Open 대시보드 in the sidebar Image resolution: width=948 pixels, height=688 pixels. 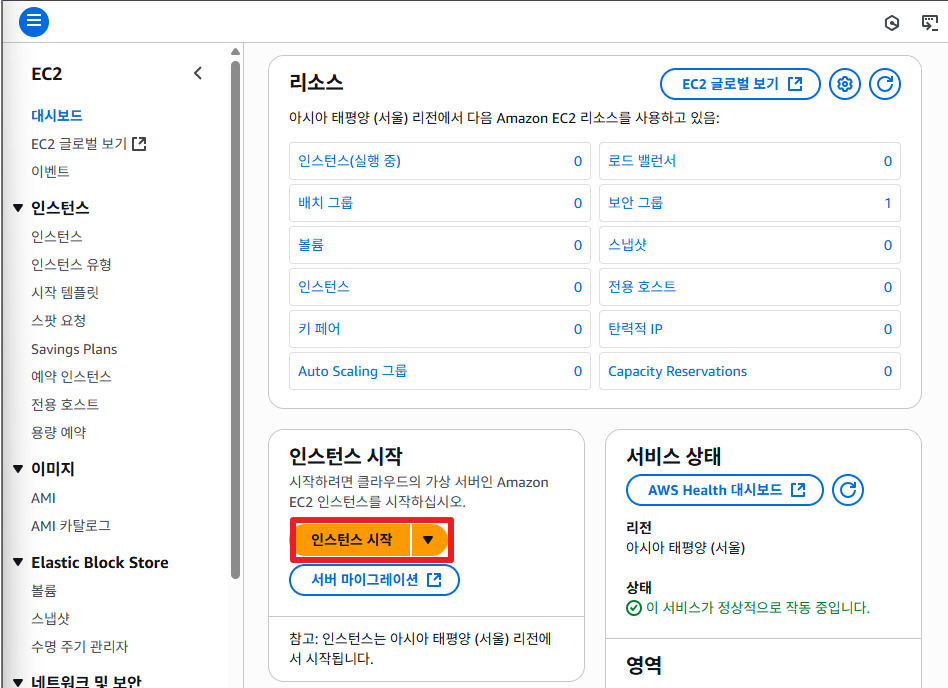(x=57, y=115)
